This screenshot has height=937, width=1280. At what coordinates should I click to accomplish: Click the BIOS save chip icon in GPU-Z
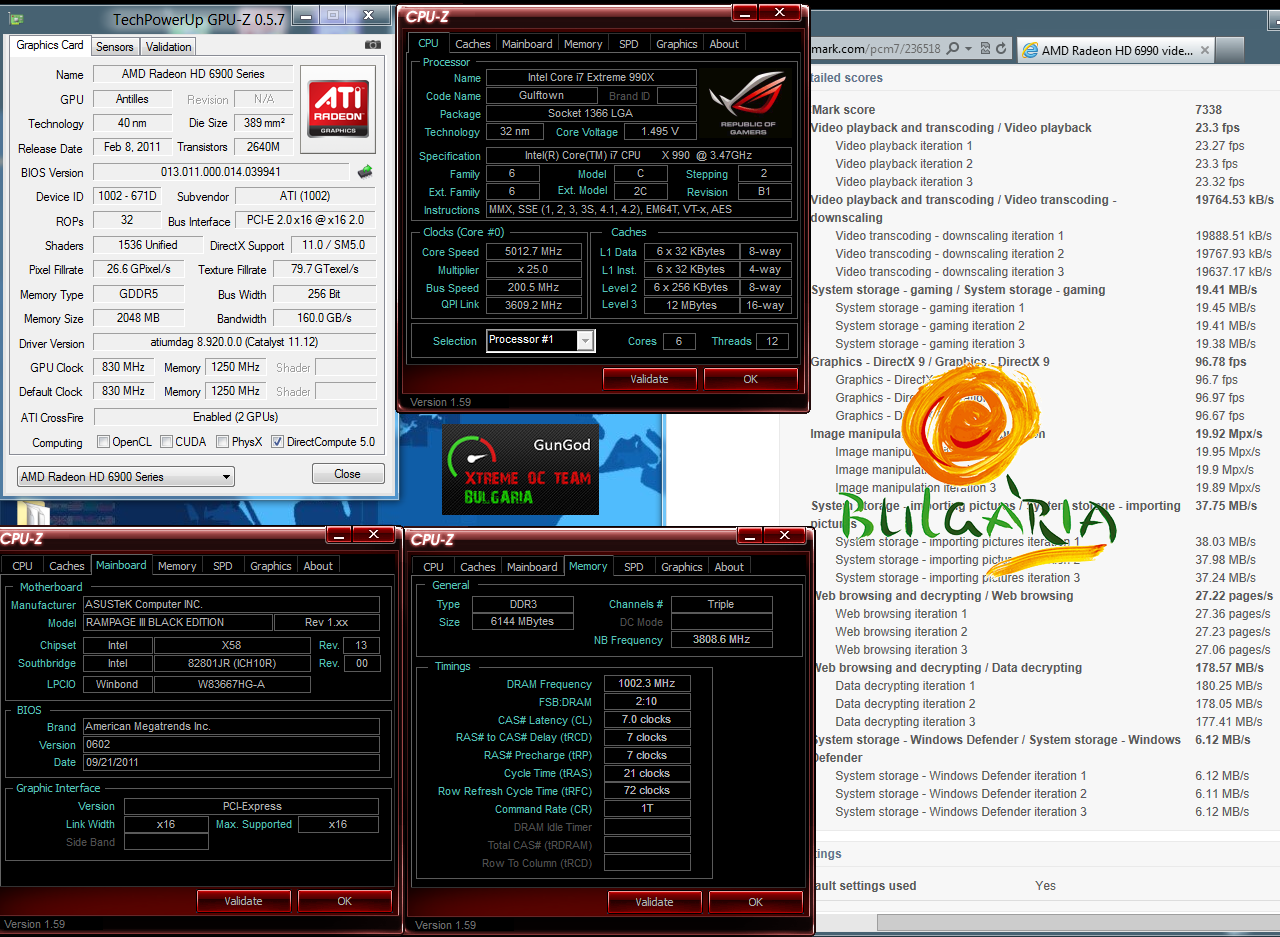point(365,172)
